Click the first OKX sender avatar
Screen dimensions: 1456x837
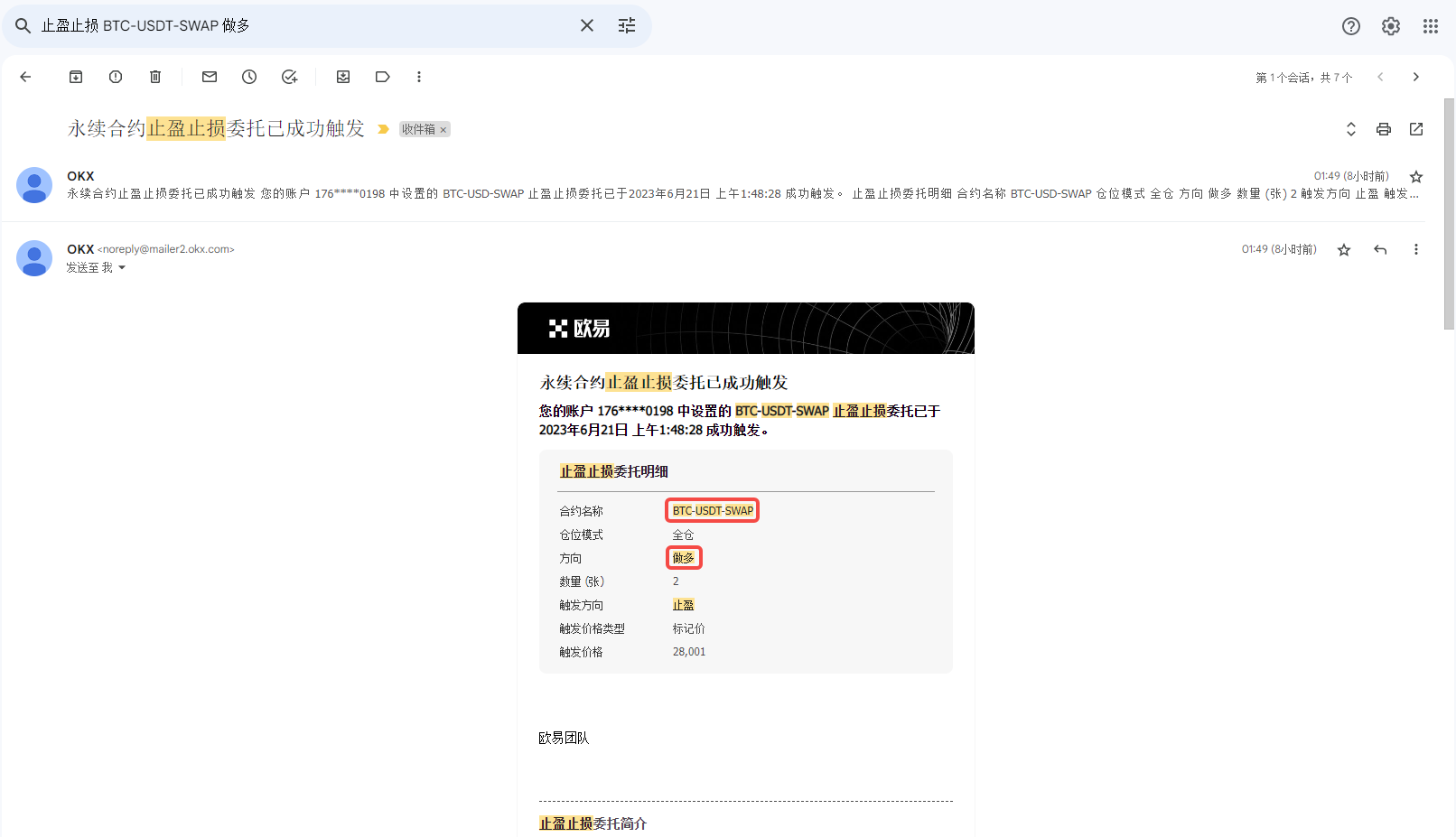[x=34, y=185]
